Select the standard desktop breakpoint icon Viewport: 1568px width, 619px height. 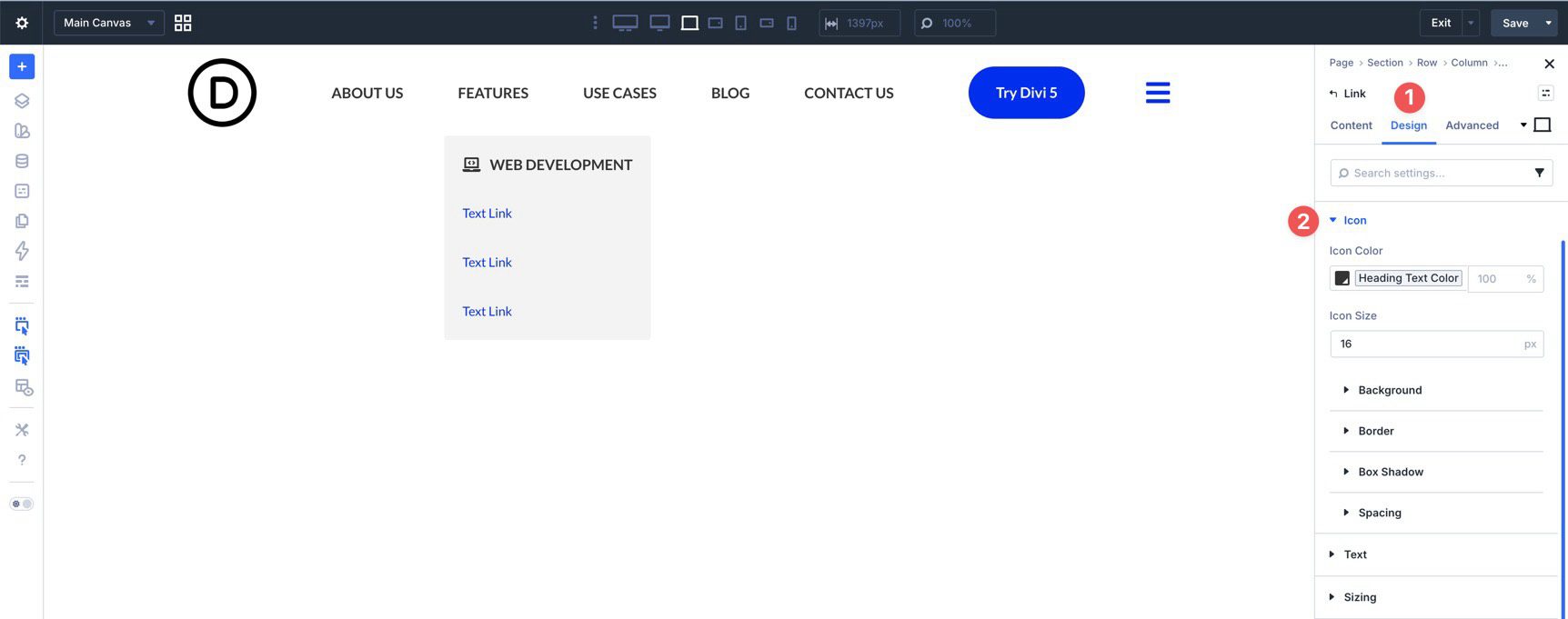pos(659,23)
